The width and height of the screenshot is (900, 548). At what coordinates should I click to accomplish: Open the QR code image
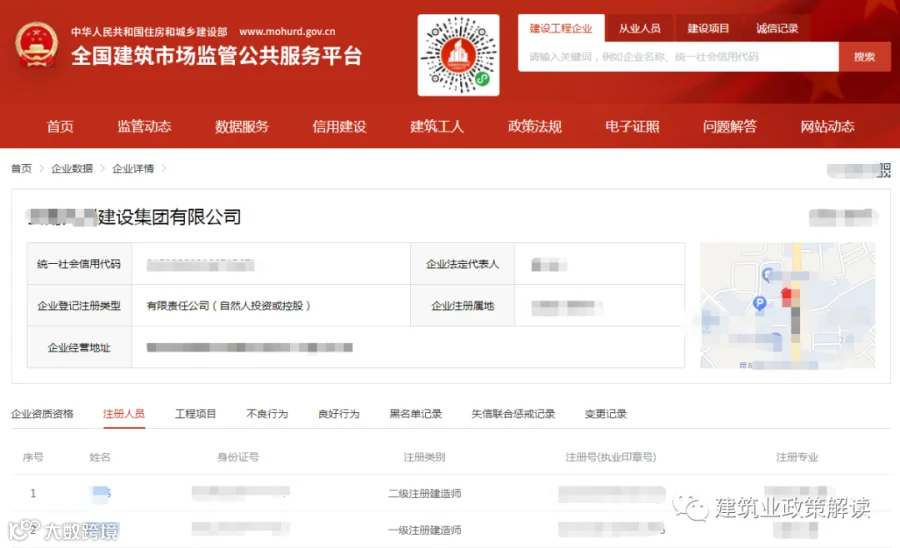click(x=458, y=55)
